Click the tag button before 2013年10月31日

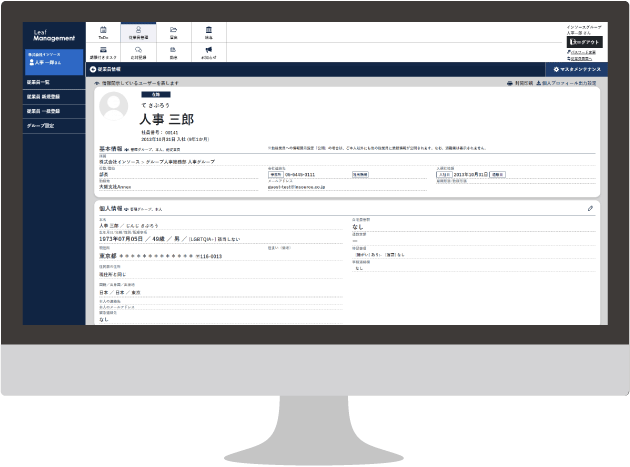point(444,174)
